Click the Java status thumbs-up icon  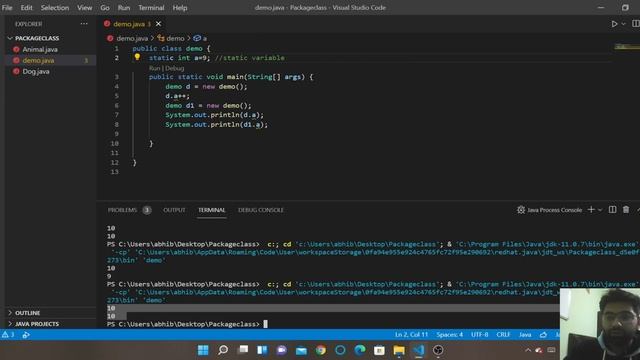pyautogui.click(x=543, y=335)
